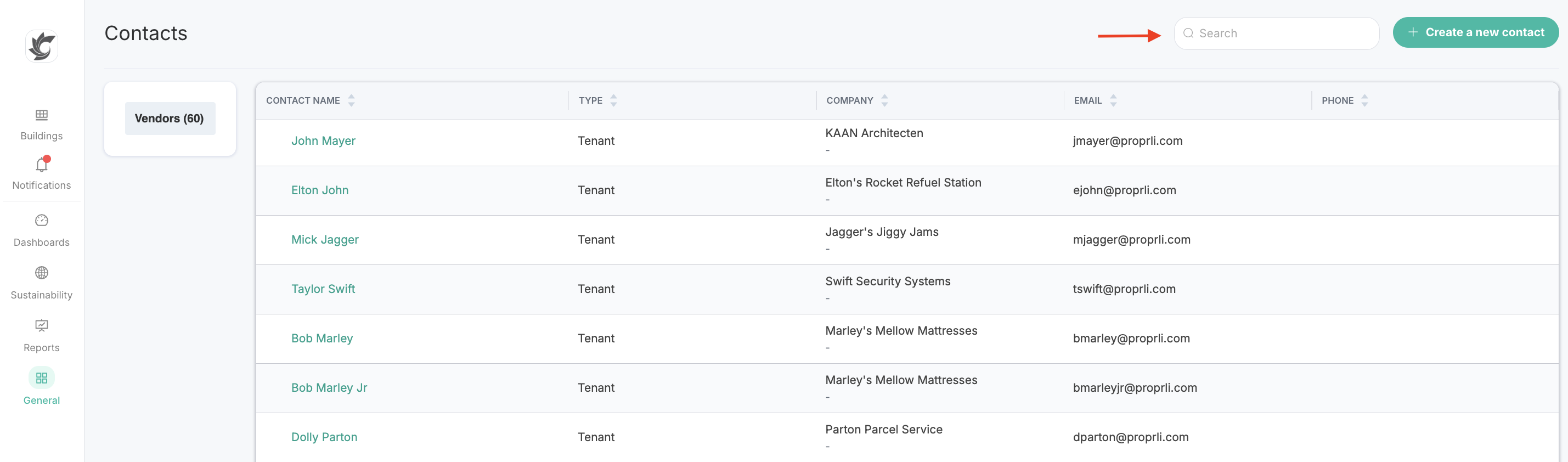Click the TYPE header text
The width and height of the screenshot is (1568, 462).
(590, 100)
